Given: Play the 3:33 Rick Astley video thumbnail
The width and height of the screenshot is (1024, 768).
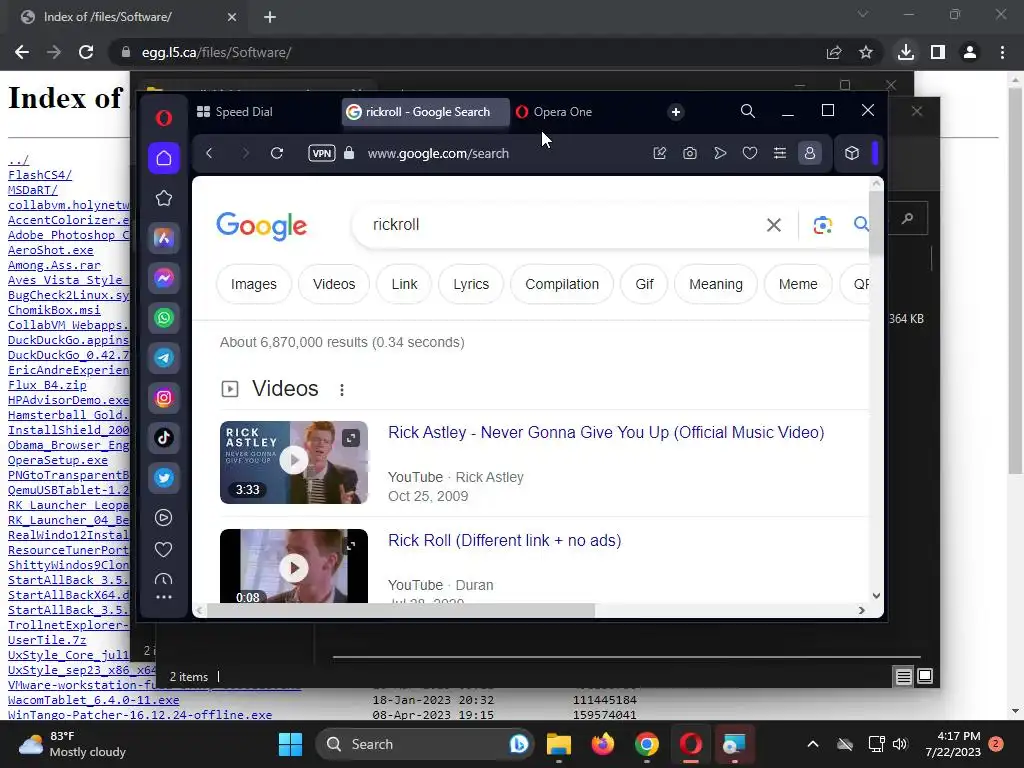Looking at the screenshot, I should tap(294, 462).
